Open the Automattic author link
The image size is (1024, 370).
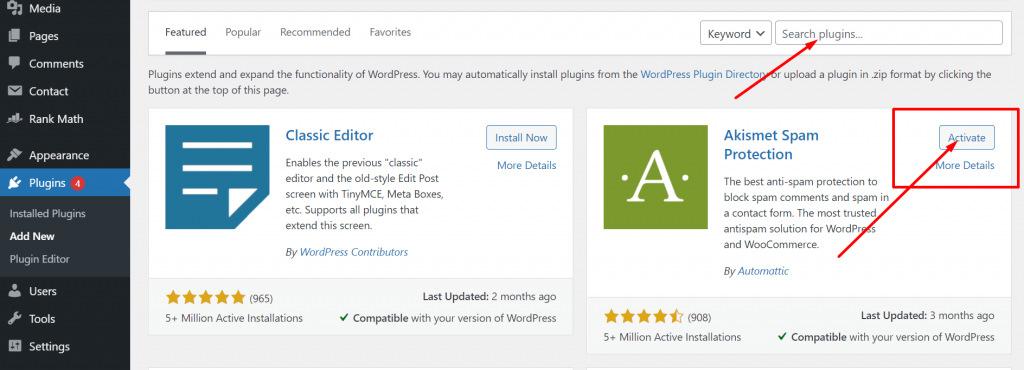763,271
